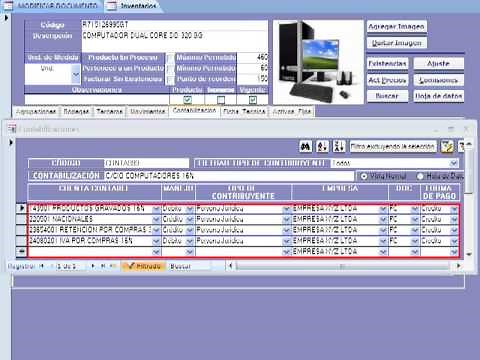Screen dimensions: 480x360
Task: Open Empresa dropdown in RETENCION POR COMPRAS row
Action: [383, 230]
